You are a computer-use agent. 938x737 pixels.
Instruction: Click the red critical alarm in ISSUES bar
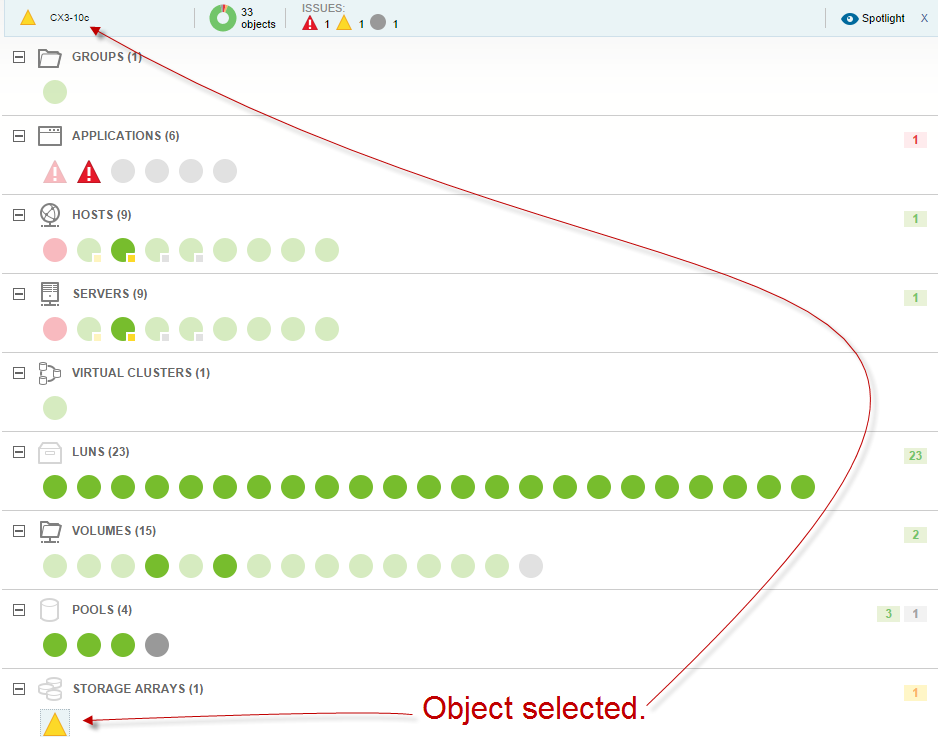(309, 21)
